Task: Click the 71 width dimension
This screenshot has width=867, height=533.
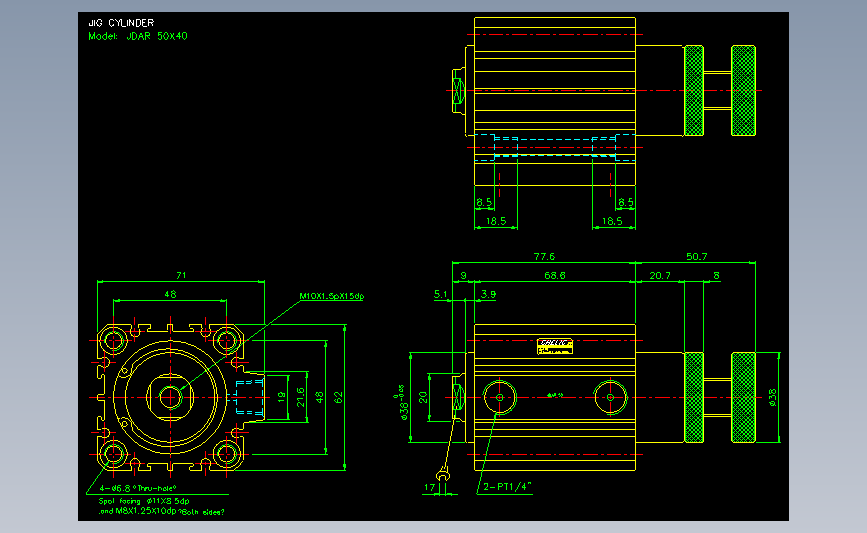Action: pos(181,275)
